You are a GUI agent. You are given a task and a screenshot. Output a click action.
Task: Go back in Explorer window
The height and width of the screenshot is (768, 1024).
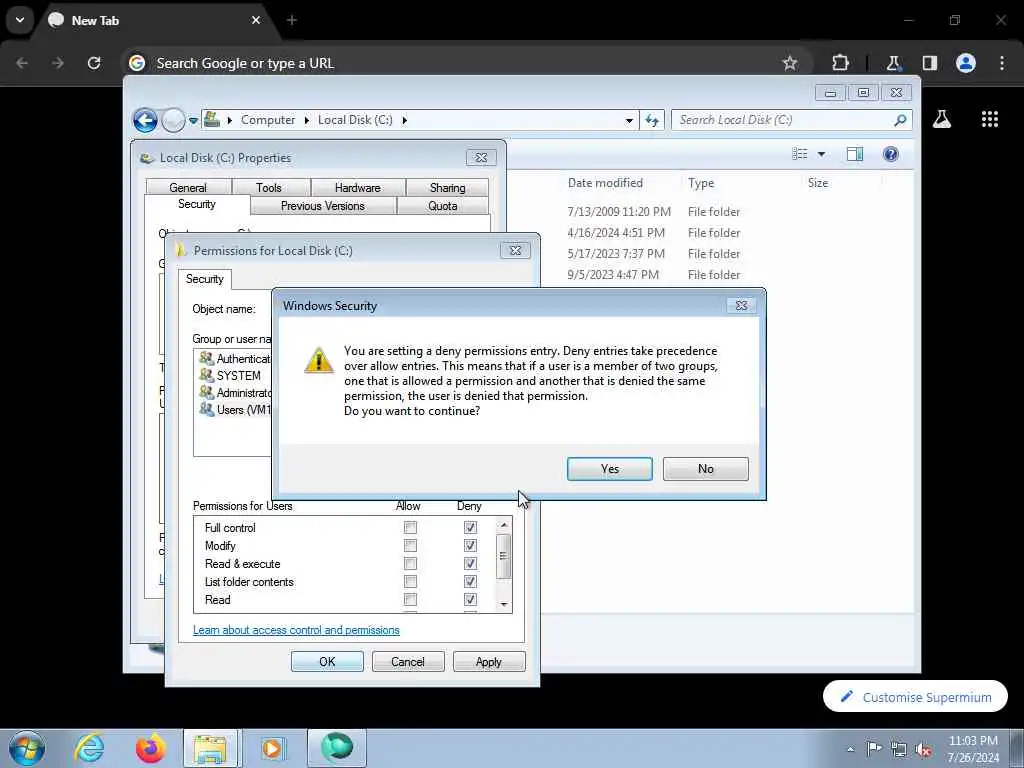(x=145, y=120)
